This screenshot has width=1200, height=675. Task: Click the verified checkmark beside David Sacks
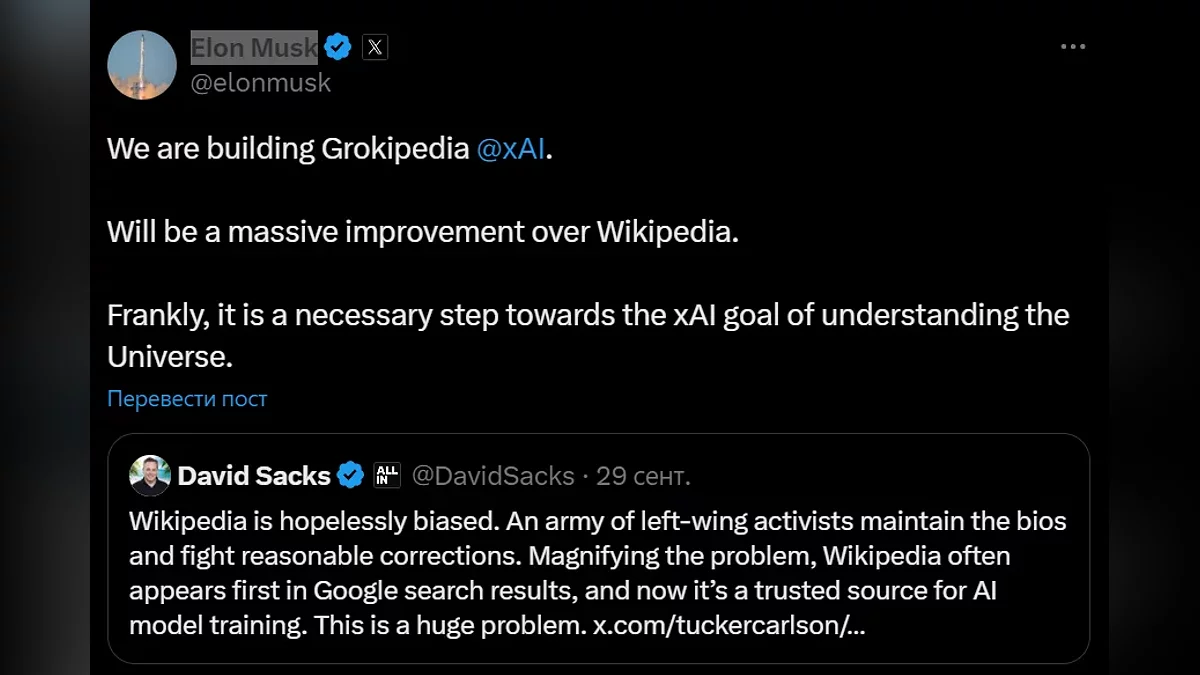pos(350,476)
